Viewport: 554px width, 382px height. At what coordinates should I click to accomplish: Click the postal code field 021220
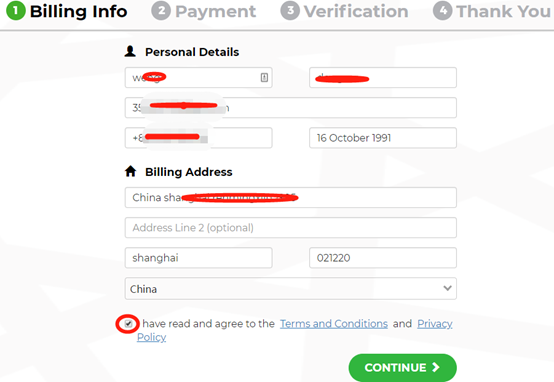pyautogui.click(x=383, y=258)
